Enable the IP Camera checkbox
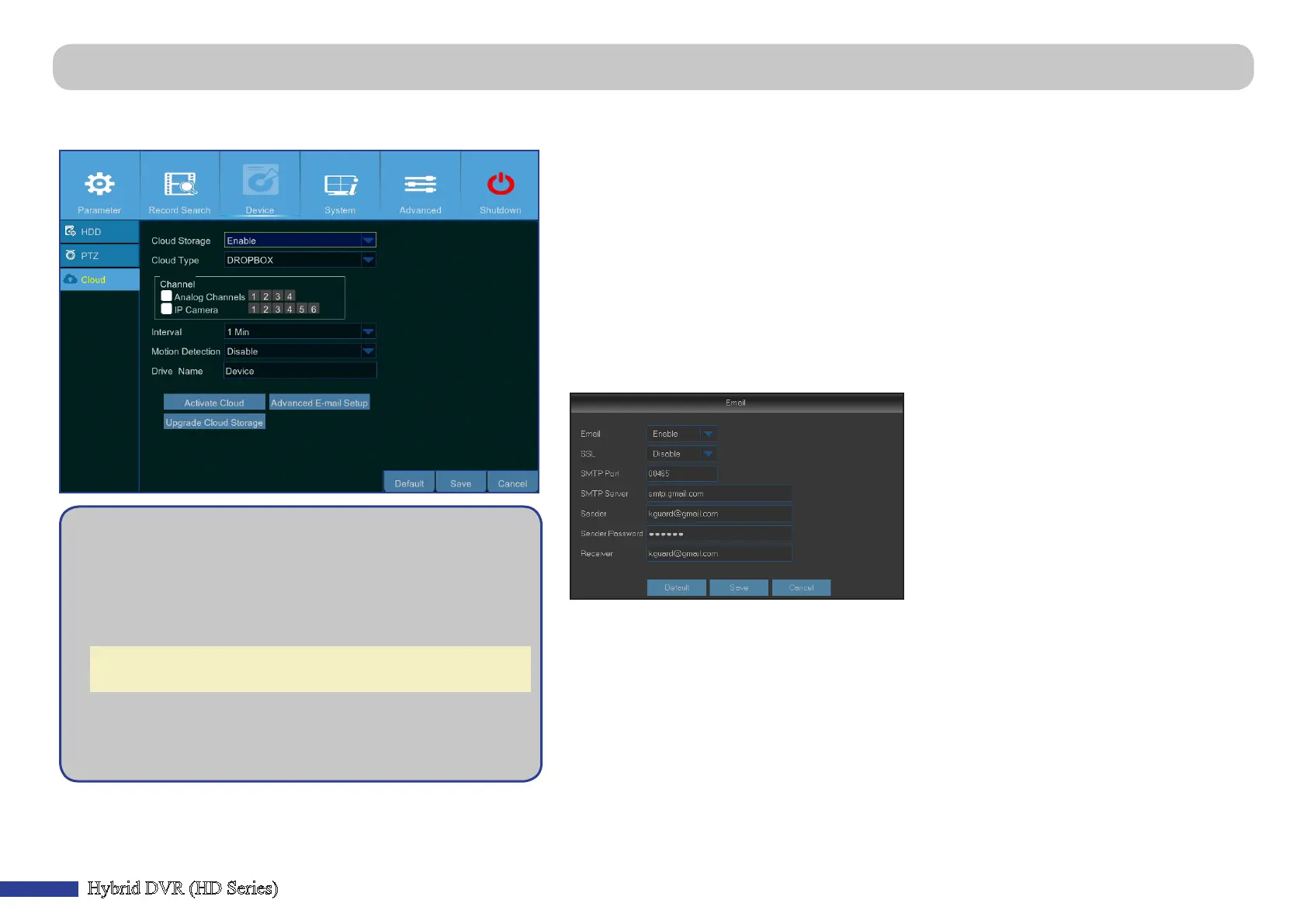 tap(166, 309)
